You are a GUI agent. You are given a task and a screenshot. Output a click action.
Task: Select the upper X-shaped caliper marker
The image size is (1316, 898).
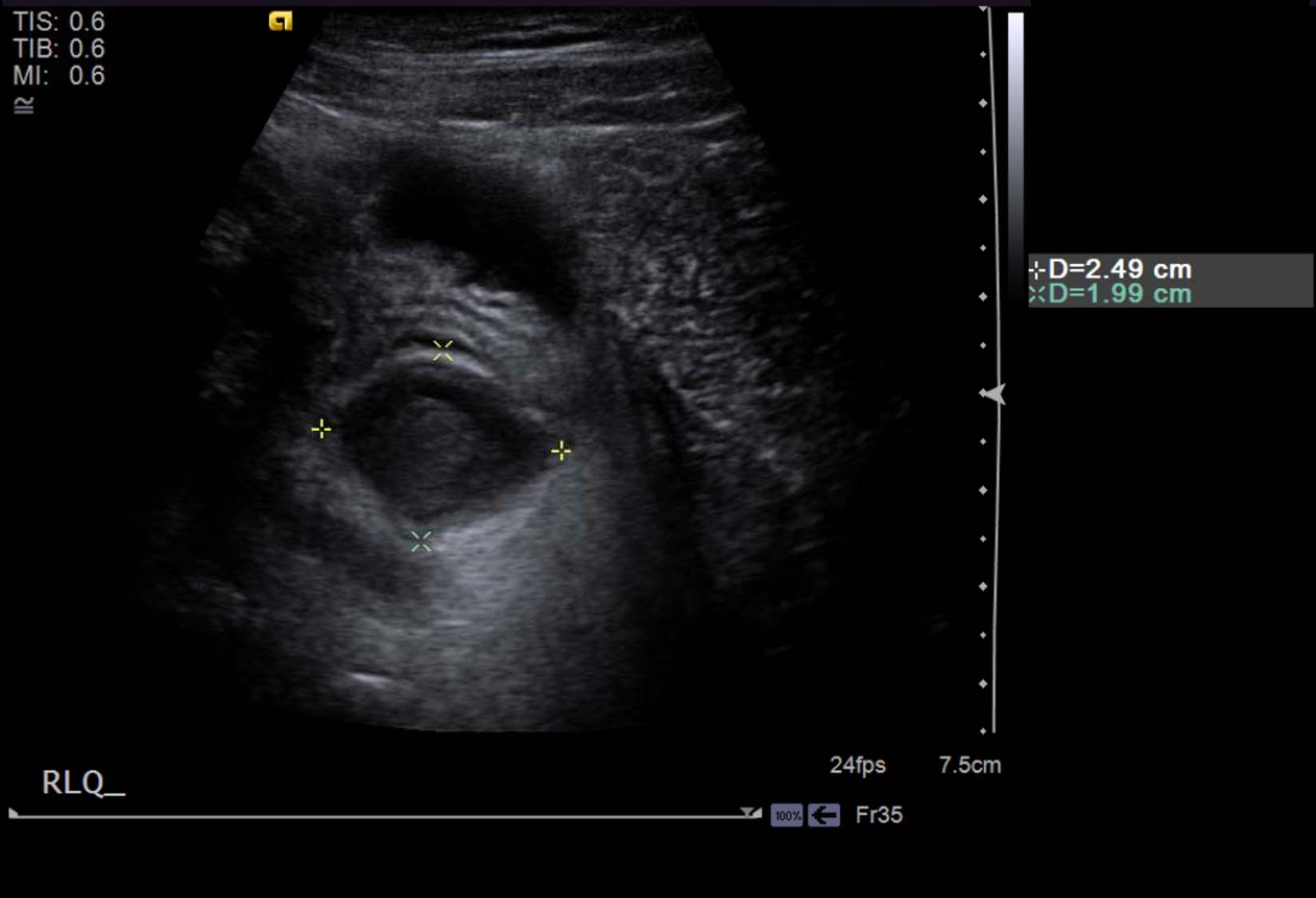[x=442, y=350]
